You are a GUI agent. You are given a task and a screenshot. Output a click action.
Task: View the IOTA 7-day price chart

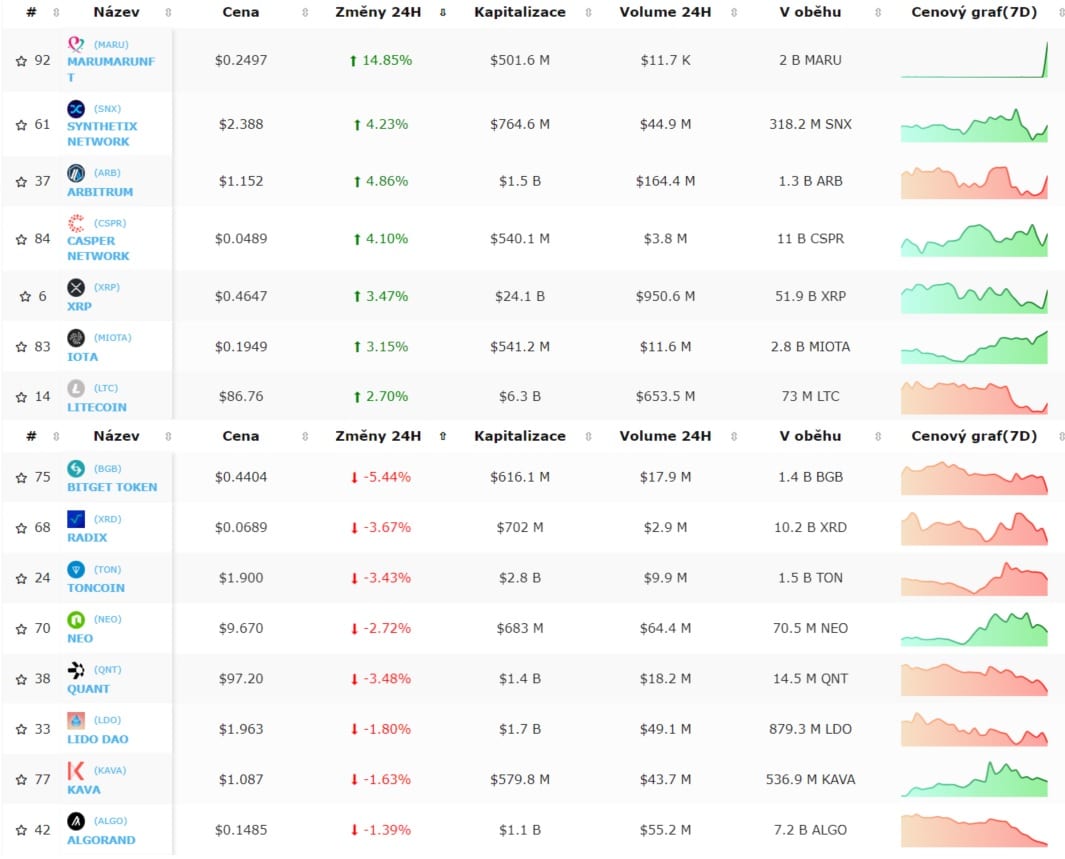(974, 347)
